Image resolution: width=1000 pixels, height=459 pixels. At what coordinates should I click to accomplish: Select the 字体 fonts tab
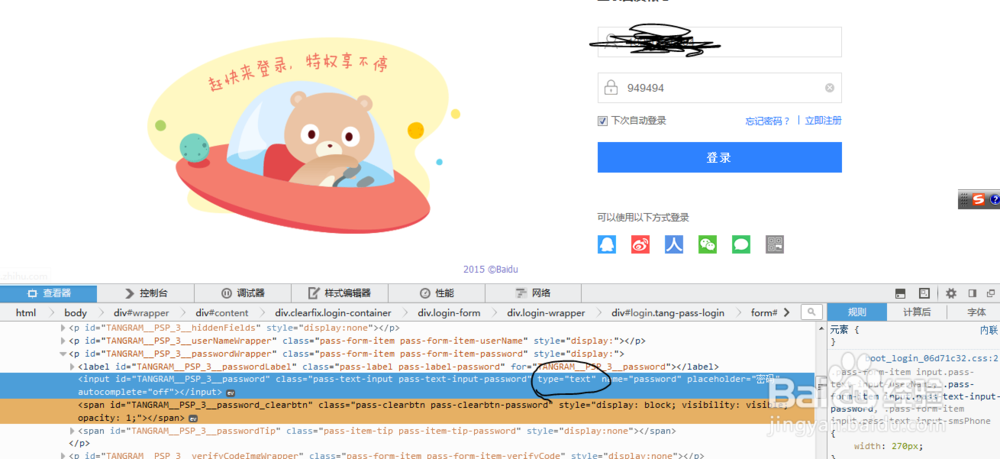point(976,312)
